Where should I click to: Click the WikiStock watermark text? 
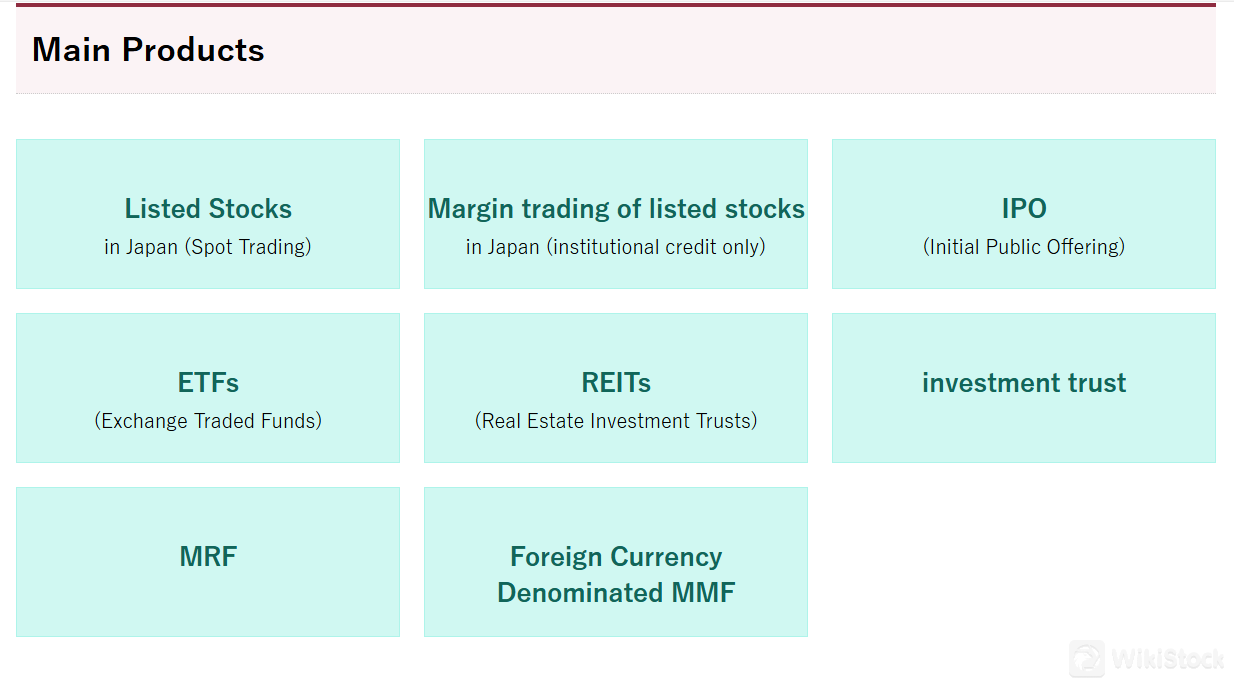(1167, 660)
